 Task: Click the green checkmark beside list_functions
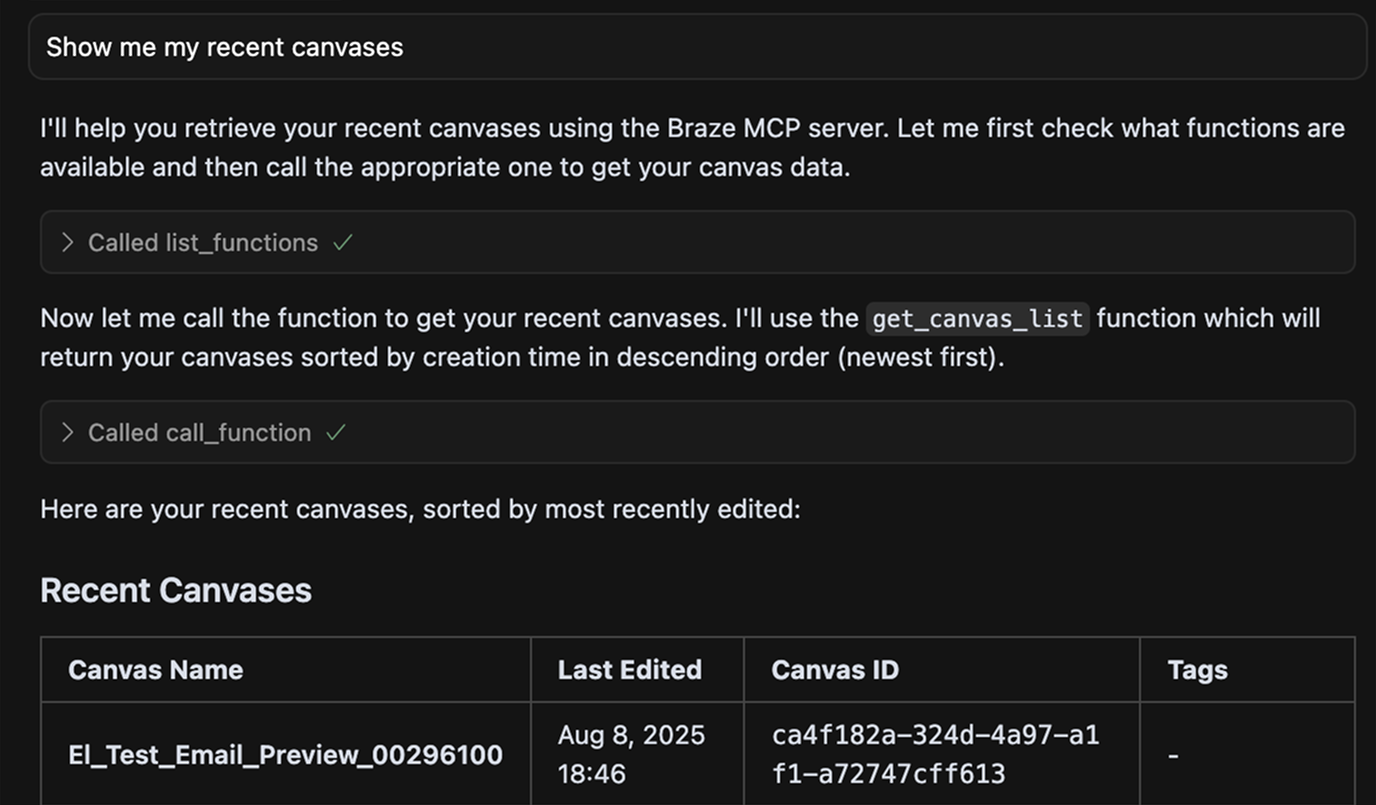[x=341, y=241]
